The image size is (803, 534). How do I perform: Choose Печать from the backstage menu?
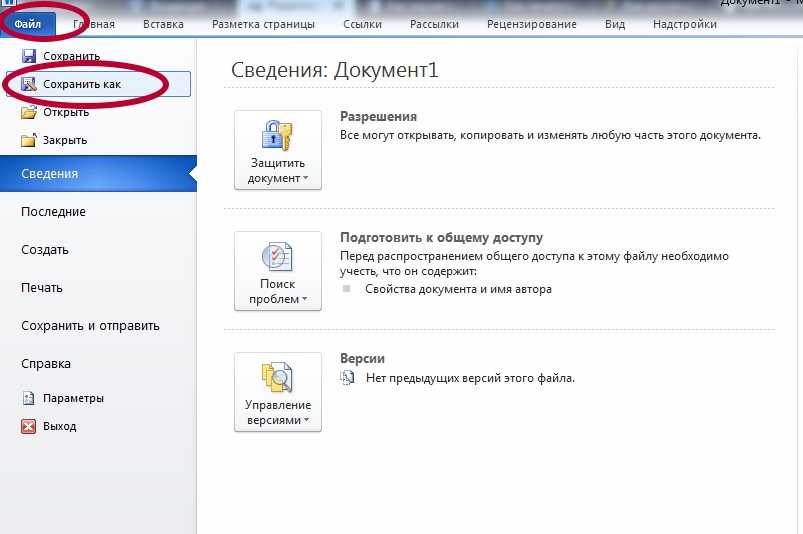pyautogui.click(x=42, y=288)
